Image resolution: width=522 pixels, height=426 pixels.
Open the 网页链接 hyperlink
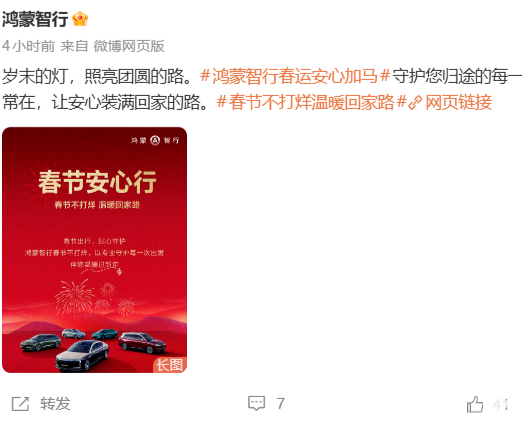[458, 102]
